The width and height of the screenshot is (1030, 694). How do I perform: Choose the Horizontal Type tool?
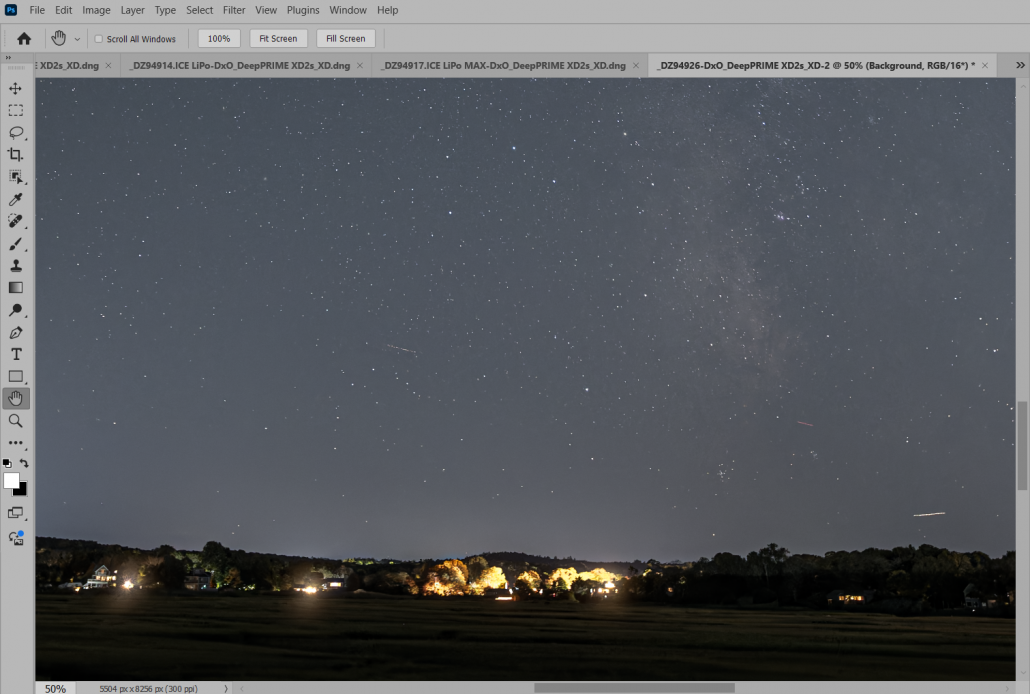pyautogui.click(x=15, y=354)
